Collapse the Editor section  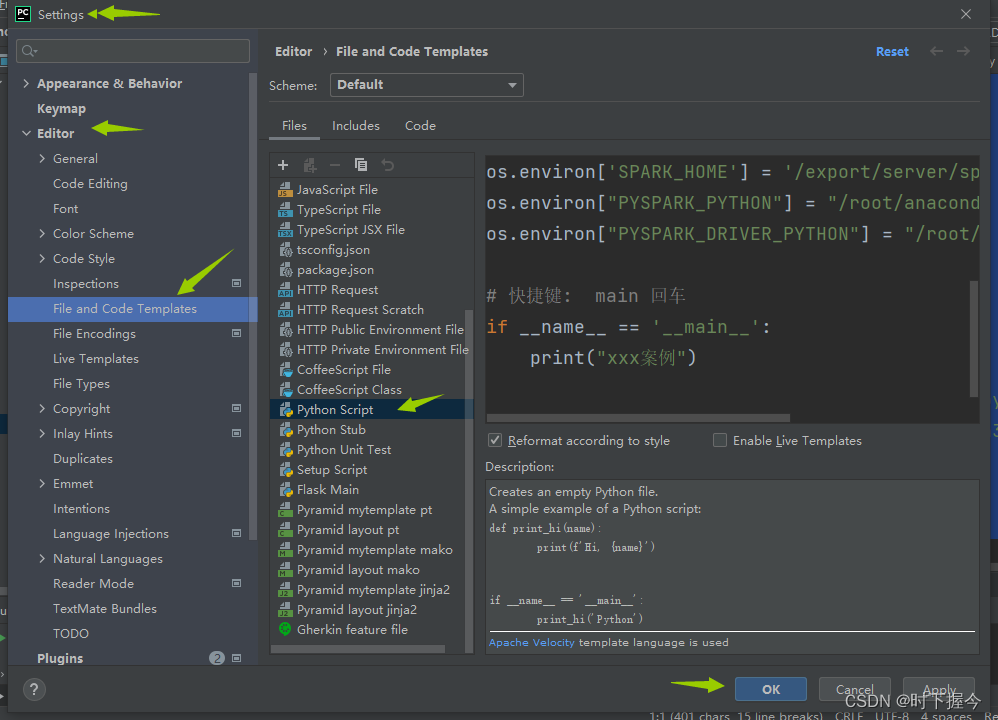point(26,133)
